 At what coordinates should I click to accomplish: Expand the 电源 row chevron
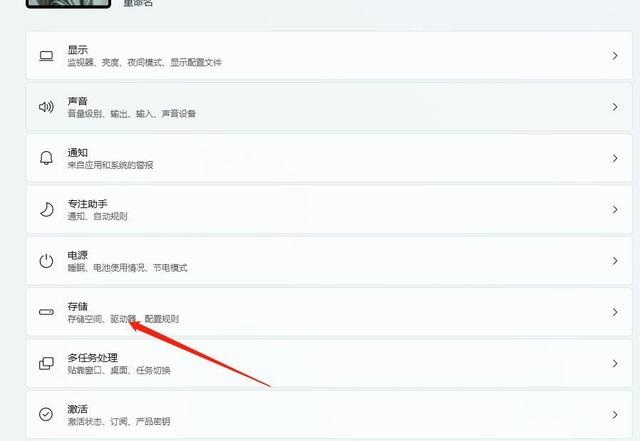point(615,261)
